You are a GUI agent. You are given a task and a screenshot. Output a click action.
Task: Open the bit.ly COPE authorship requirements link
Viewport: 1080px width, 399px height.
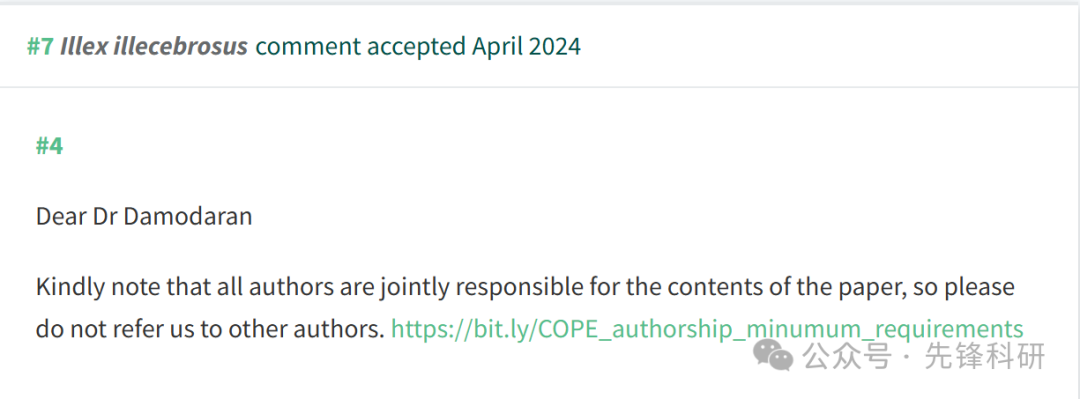point(707,329)
